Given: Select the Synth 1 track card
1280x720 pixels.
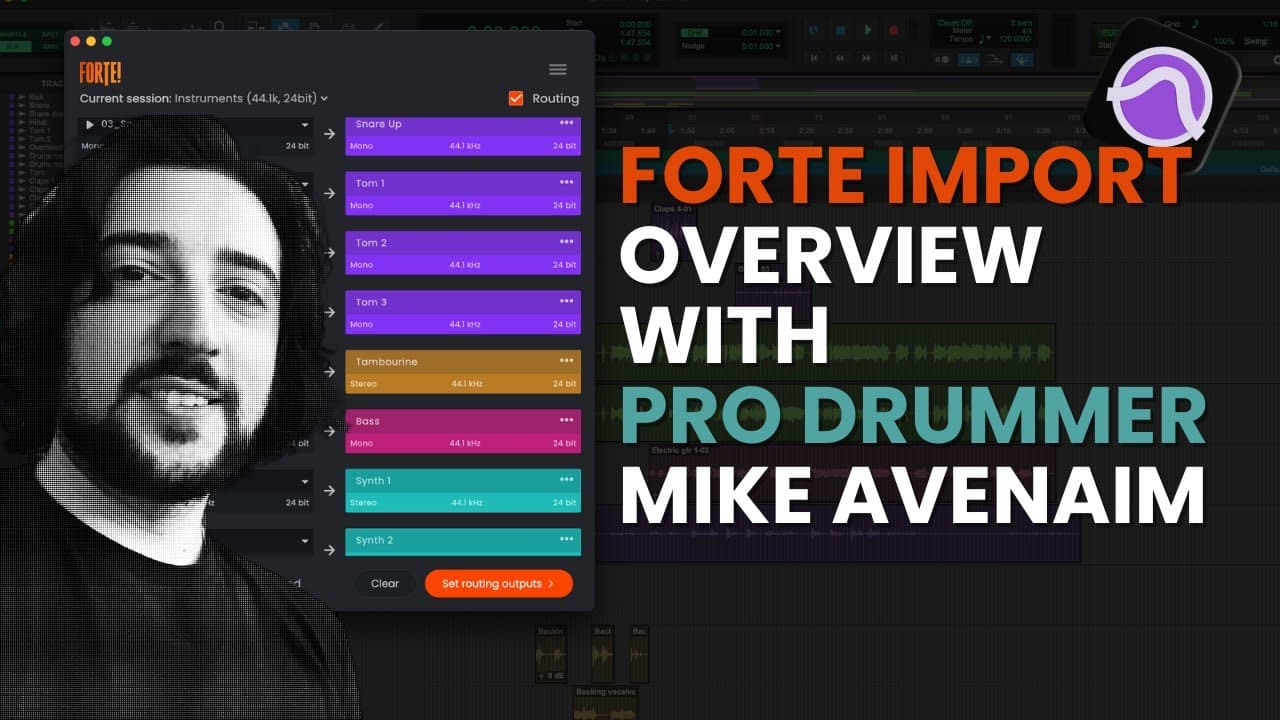Looking at the screenshot, I should (x=463, y=491).
